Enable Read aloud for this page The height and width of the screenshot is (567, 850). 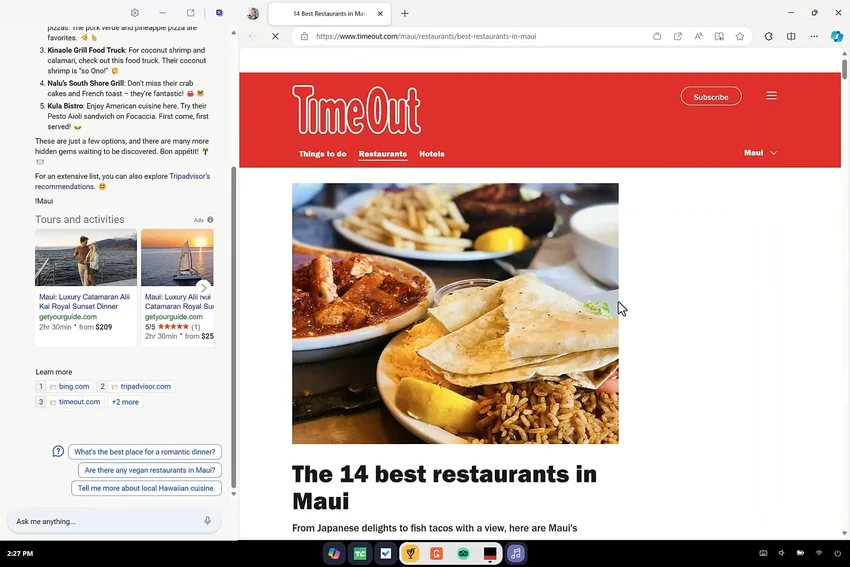pos(698,36)
